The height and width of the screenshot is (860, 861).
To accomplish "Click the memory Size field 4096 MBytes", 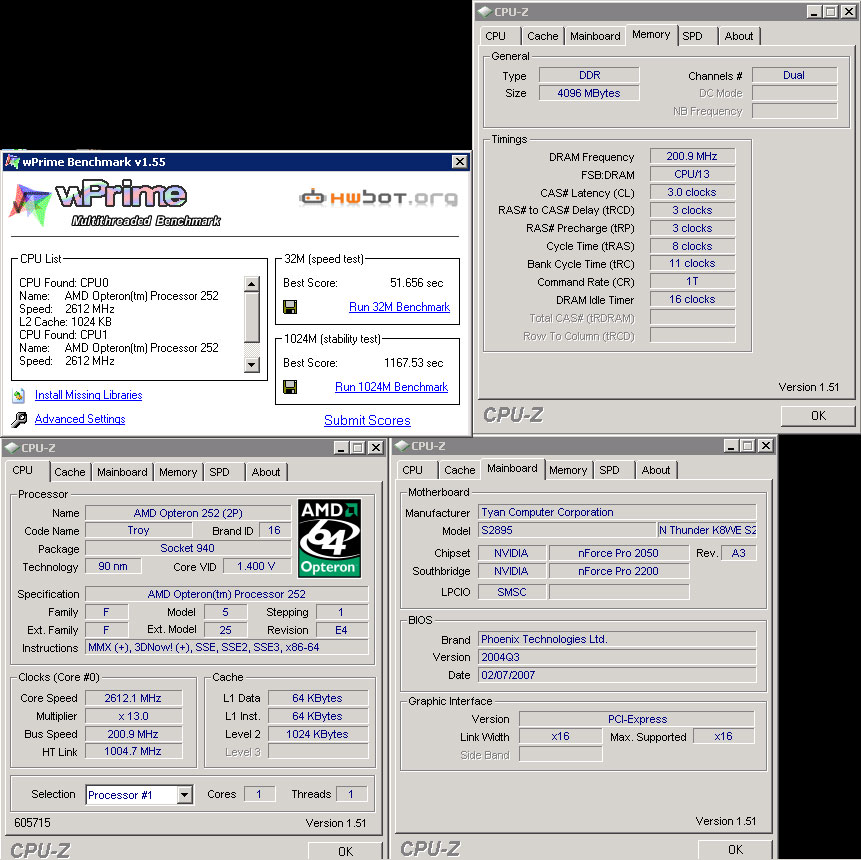I will tap(589, 93).
